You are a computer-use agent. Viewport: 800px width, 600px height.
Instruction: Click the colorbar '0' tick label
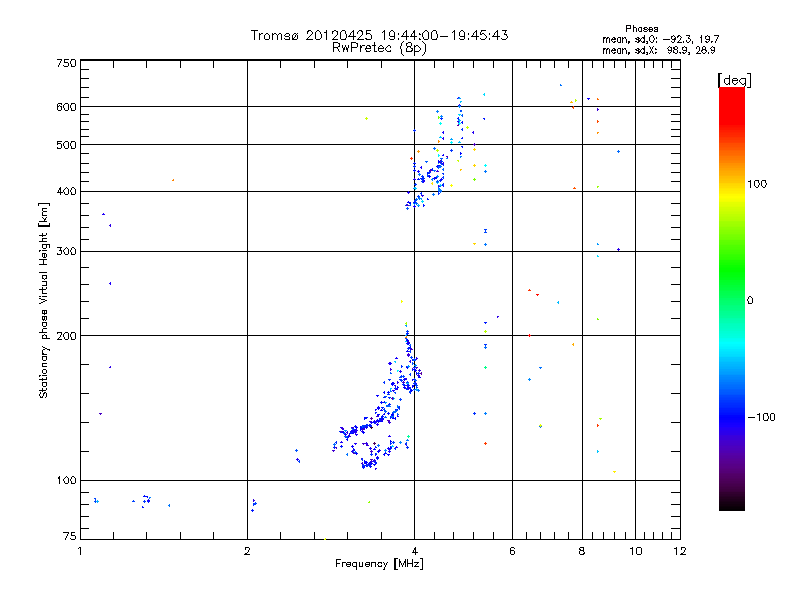(749, 301)
